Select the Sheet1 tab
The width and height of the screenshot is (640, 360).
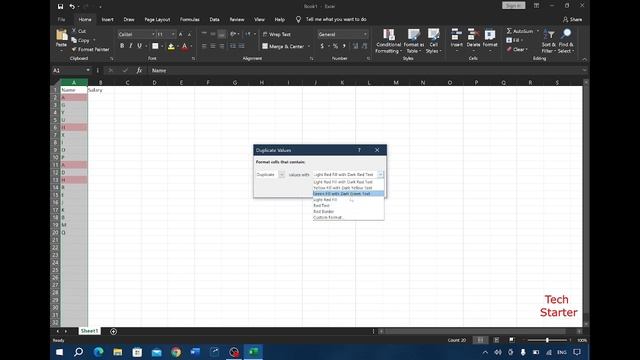(89, 331)
